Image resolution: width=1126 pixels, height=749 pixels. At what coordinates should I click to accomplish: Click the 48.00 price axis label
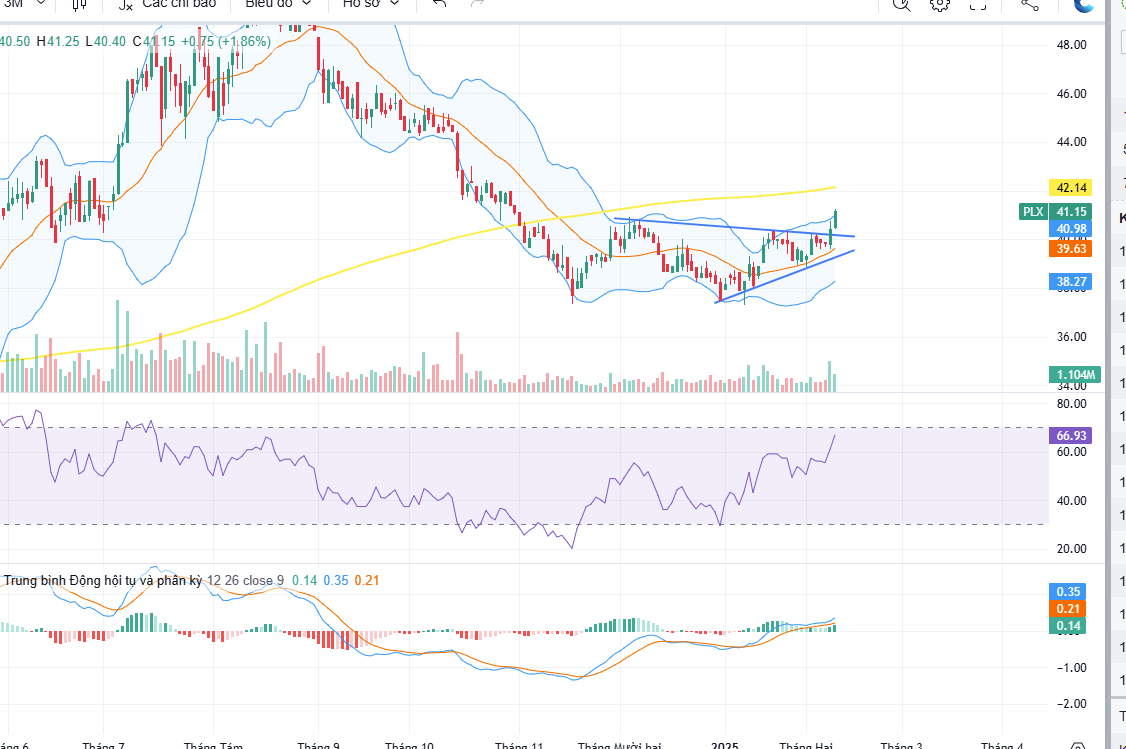click(x=1071, y=45)
